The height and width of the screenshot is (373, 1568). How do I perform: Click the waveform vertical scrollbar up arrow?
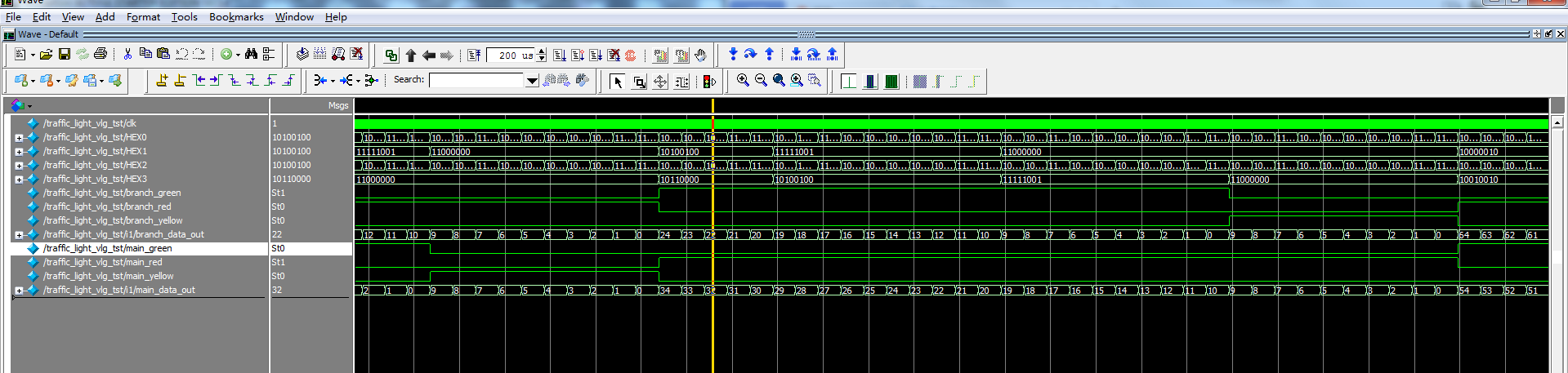click(1557, 122)
